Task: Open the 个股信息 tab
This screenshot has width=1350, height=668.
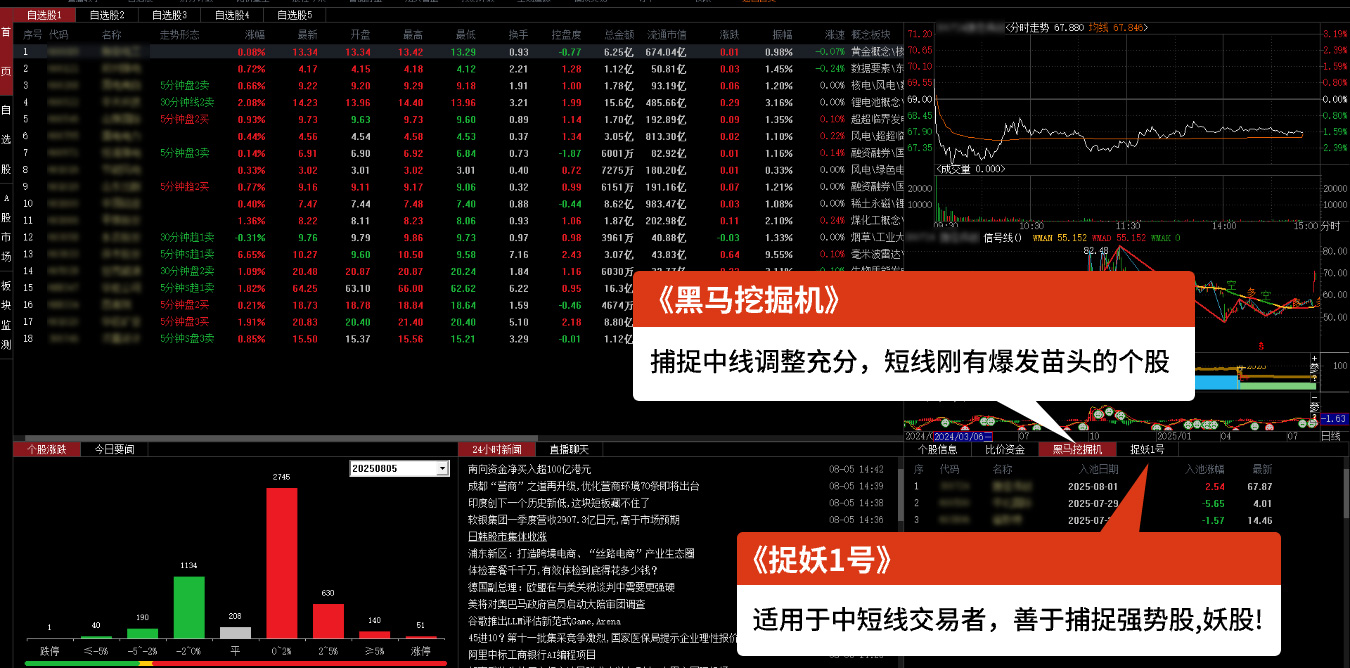Action: point(937,449)
